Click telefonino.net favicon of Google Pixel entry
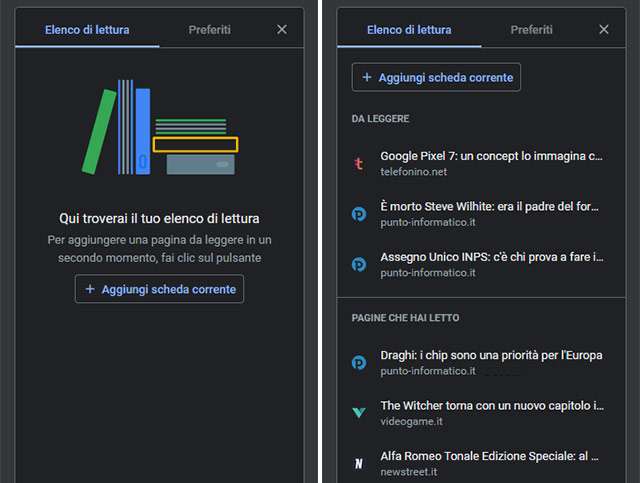 [x=359, y=164]
